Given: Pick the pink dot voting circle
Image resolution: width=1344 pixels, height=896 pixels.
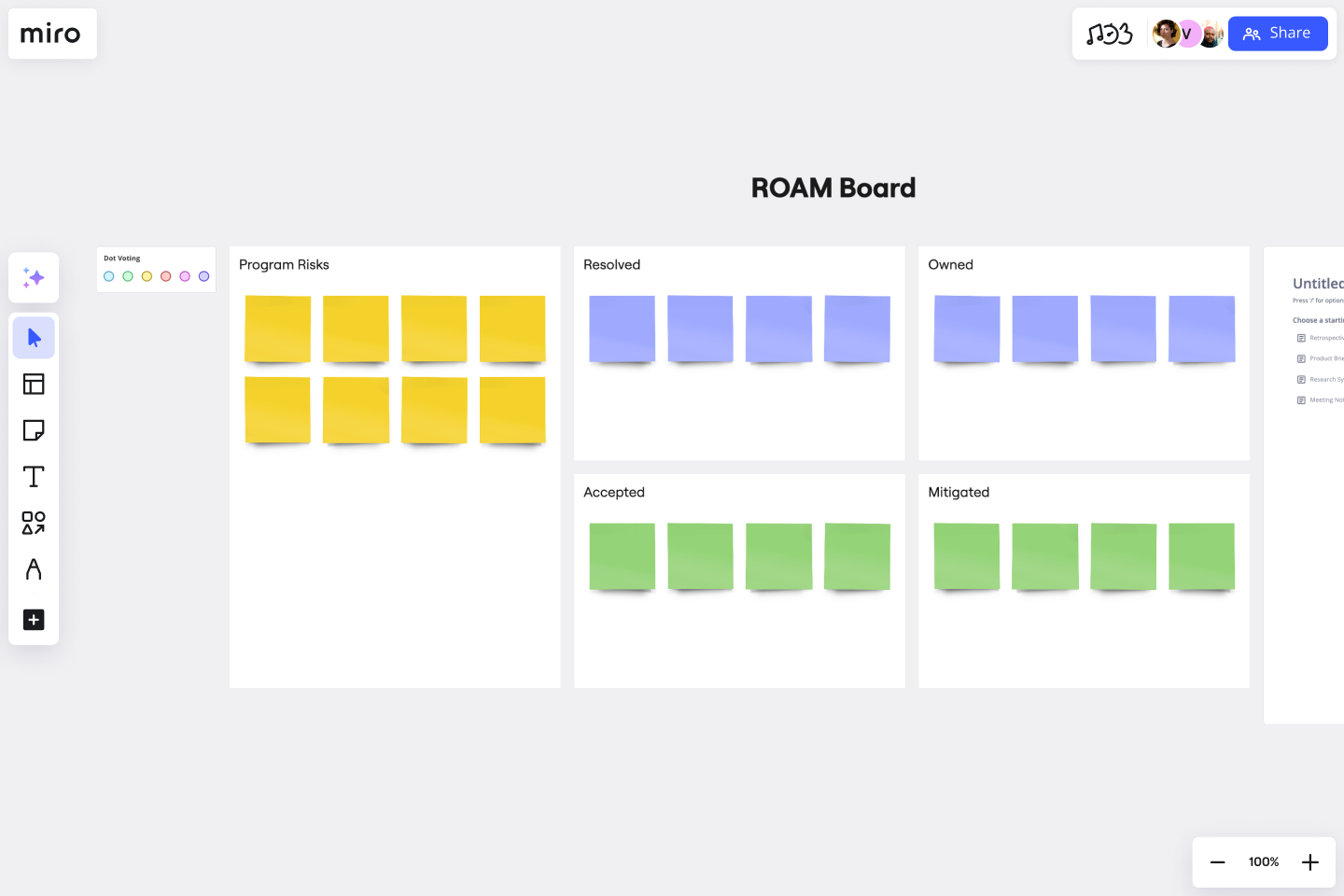Looking at the screenshot, I should click(184, 276).
